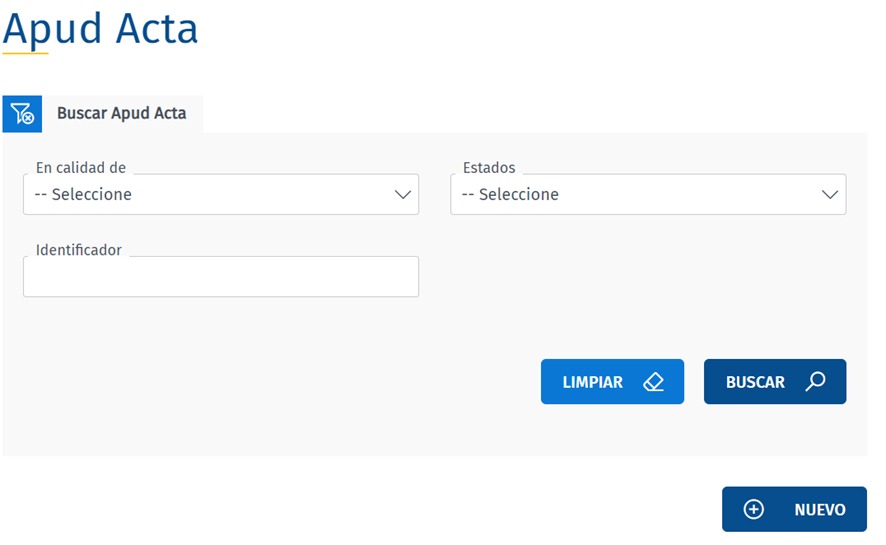Click the 'Estados' field label
The image size is (886, 545).
[x=489, y=168]
